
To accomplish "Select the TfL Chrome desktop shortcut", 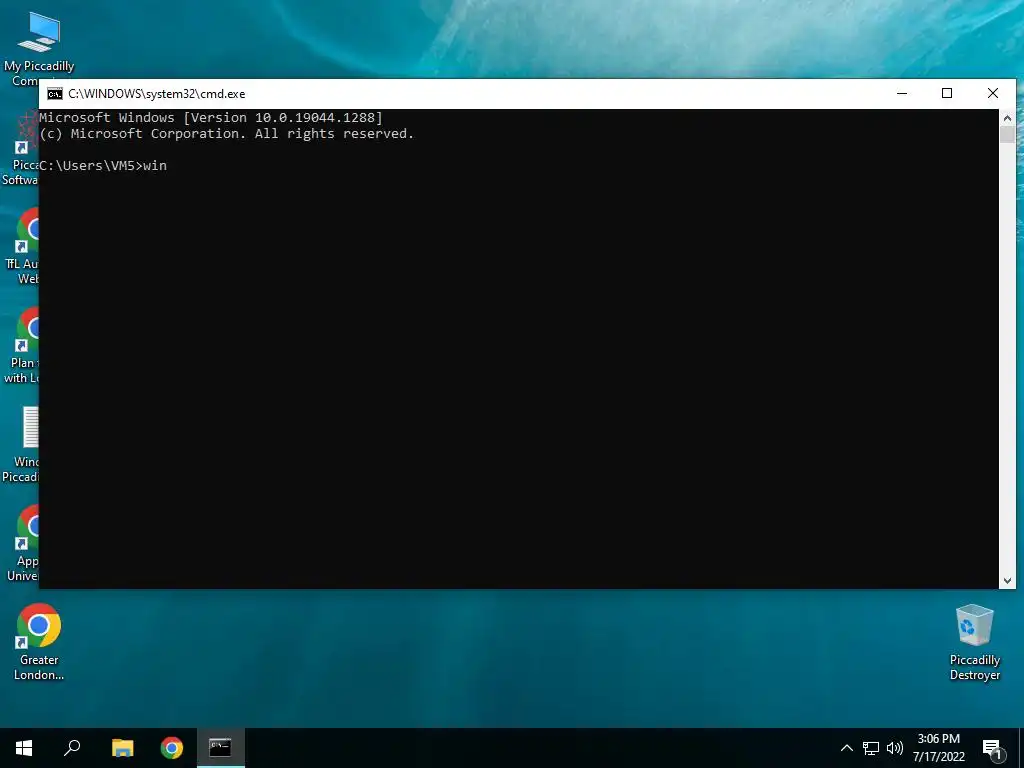I will pyautogui.click(x=22, y=247).
